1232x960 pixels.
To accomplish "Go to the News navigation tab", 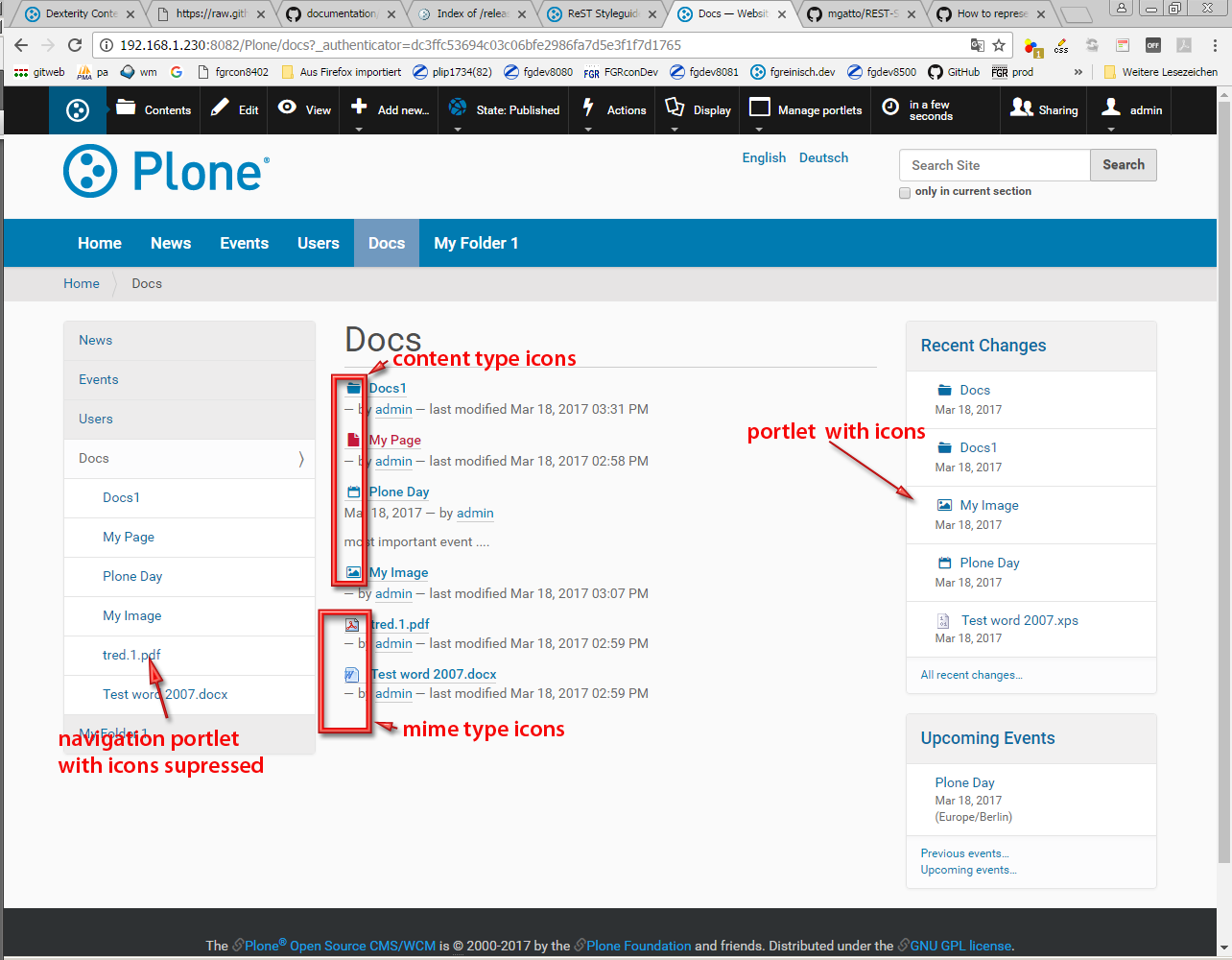I will pyautogui.click(x=171, y=243).
